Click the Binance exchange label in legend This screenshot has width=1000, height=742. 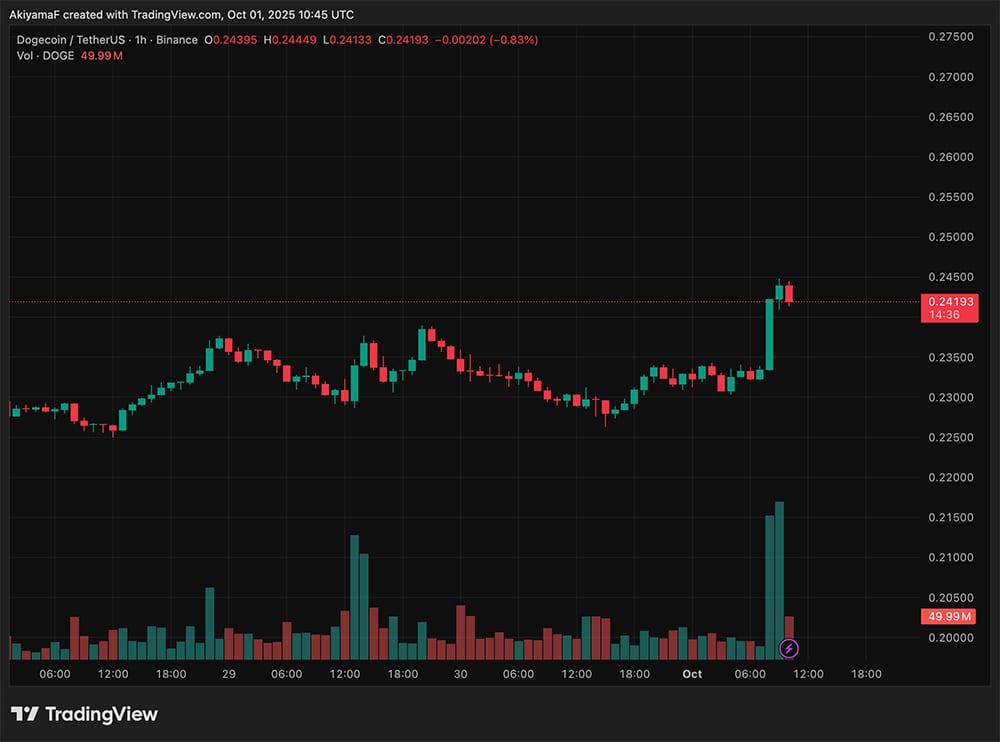(177, 40)
